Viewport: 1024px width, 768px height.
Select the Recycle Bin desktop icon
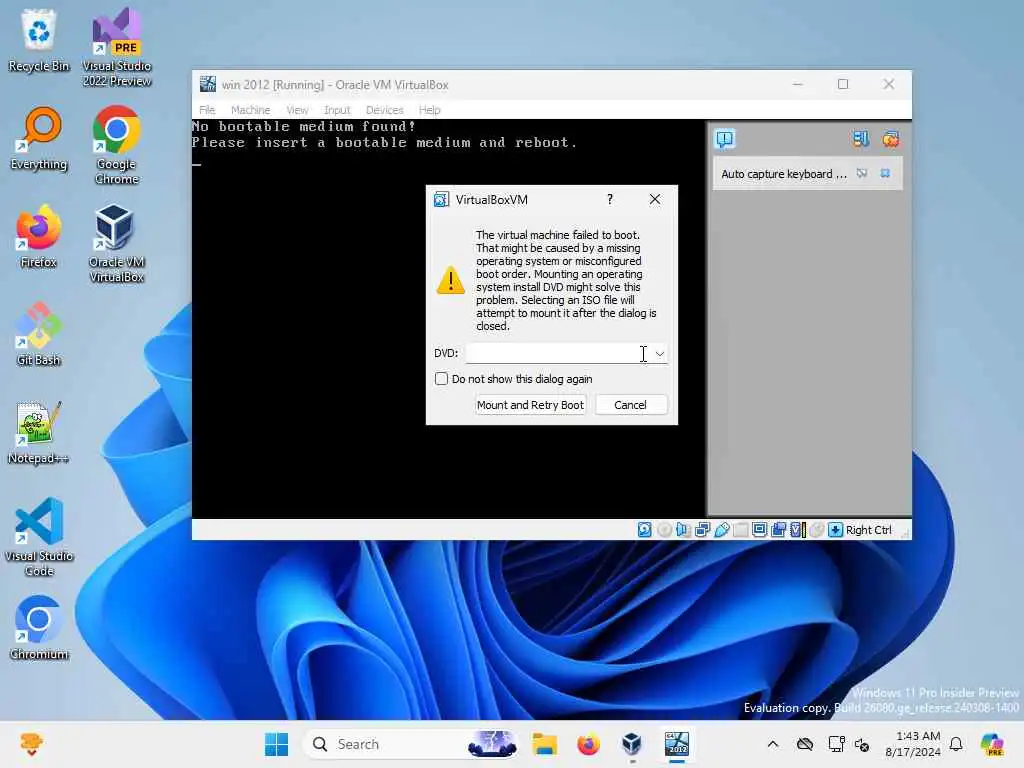pos(39,40)
